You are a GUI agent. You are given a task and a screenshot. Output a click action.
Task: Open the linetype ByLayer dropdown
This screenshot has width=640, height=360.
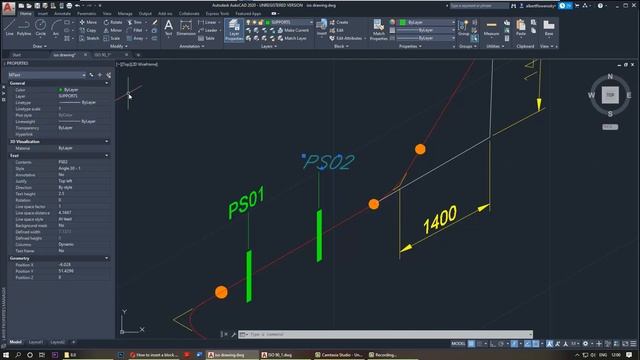pos(453,38)
